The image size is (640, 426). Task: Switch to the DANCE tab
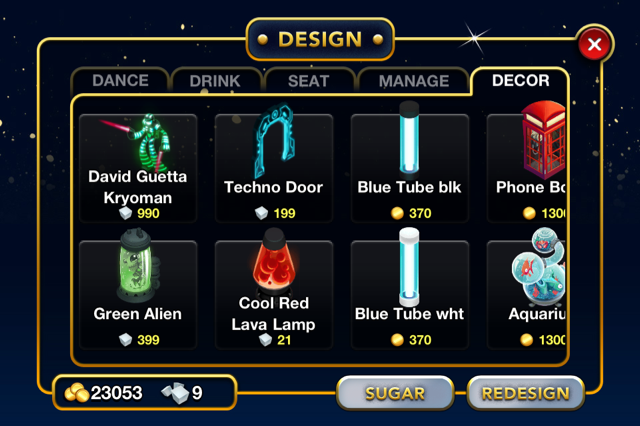point(120,81)
